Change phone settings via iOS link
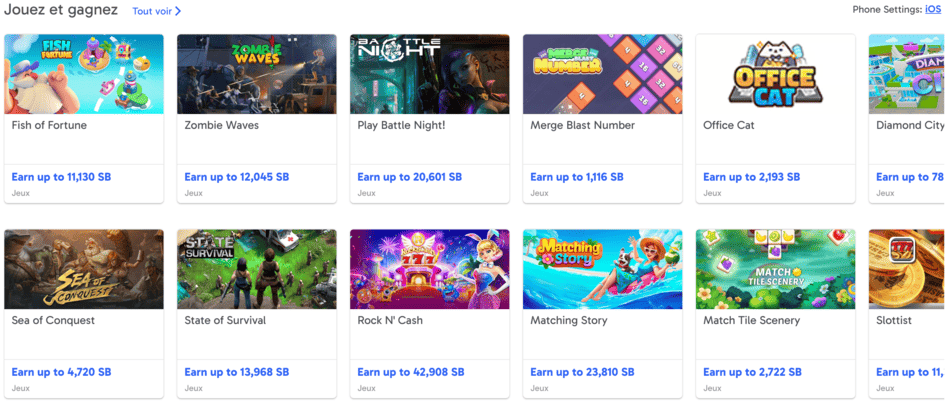 click(x=932, y=10)
